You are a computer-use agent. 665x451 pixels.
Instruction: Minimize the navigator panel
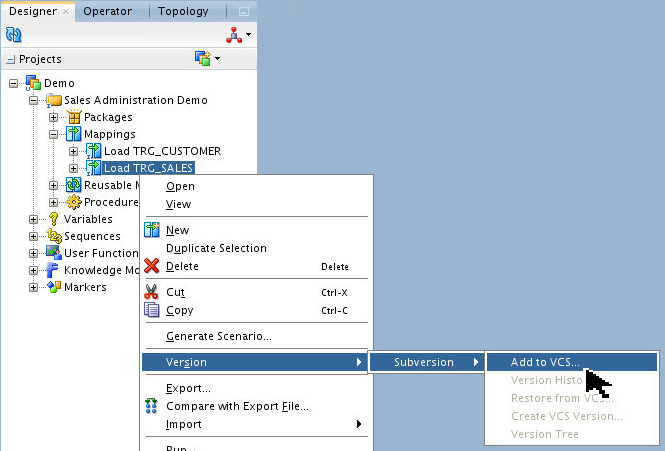(243, 12)
